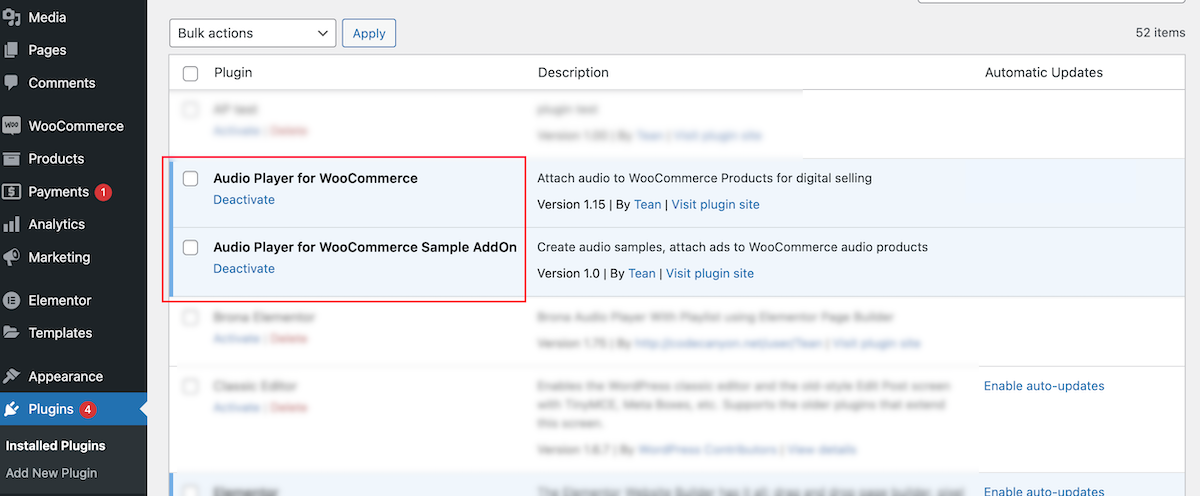1200x496 pixels.
Task: Open Installed Plugins submenu item
Action: coord(55,446)
